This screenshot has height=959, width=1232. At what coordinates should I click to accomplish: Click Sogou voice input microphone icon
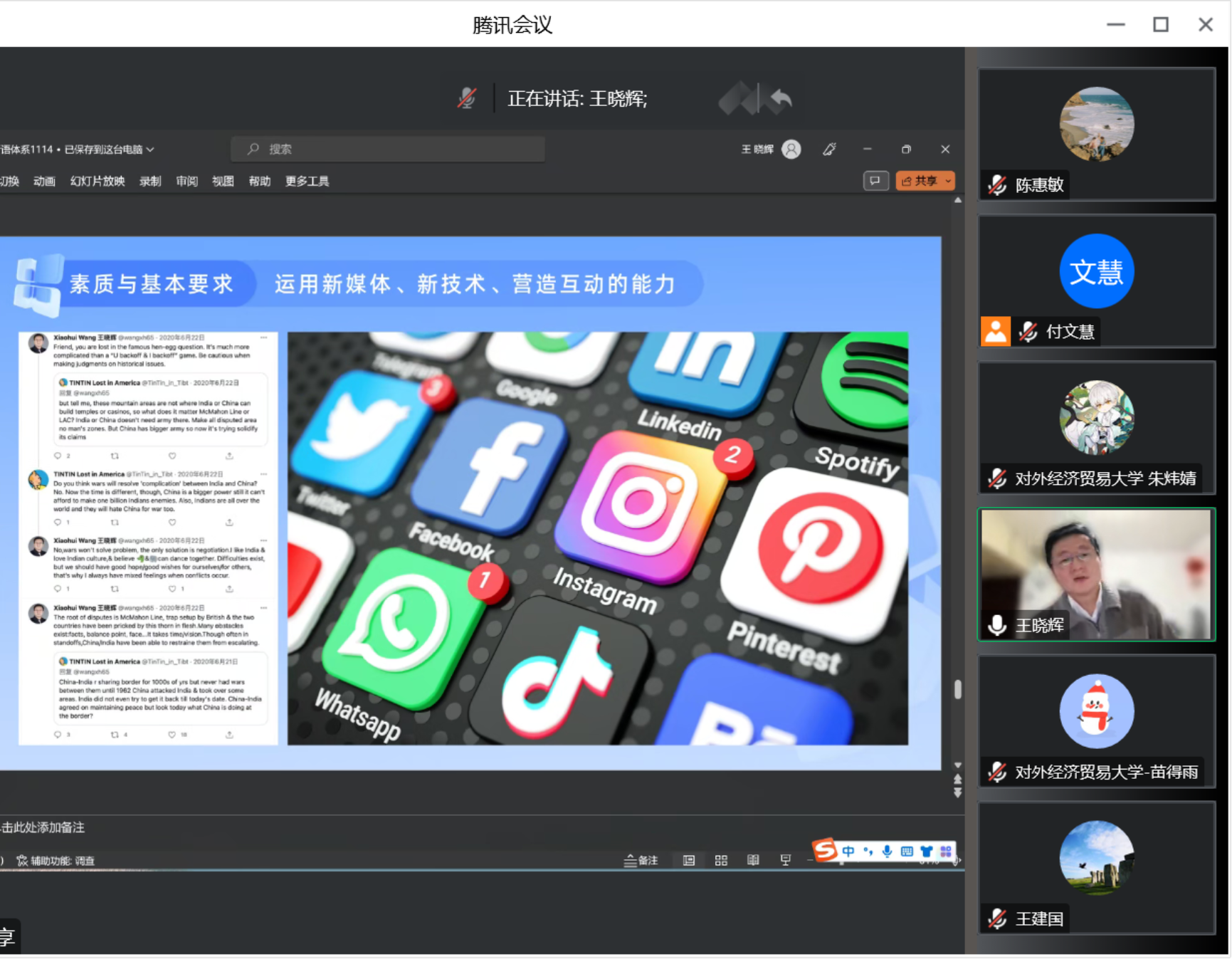887,851
